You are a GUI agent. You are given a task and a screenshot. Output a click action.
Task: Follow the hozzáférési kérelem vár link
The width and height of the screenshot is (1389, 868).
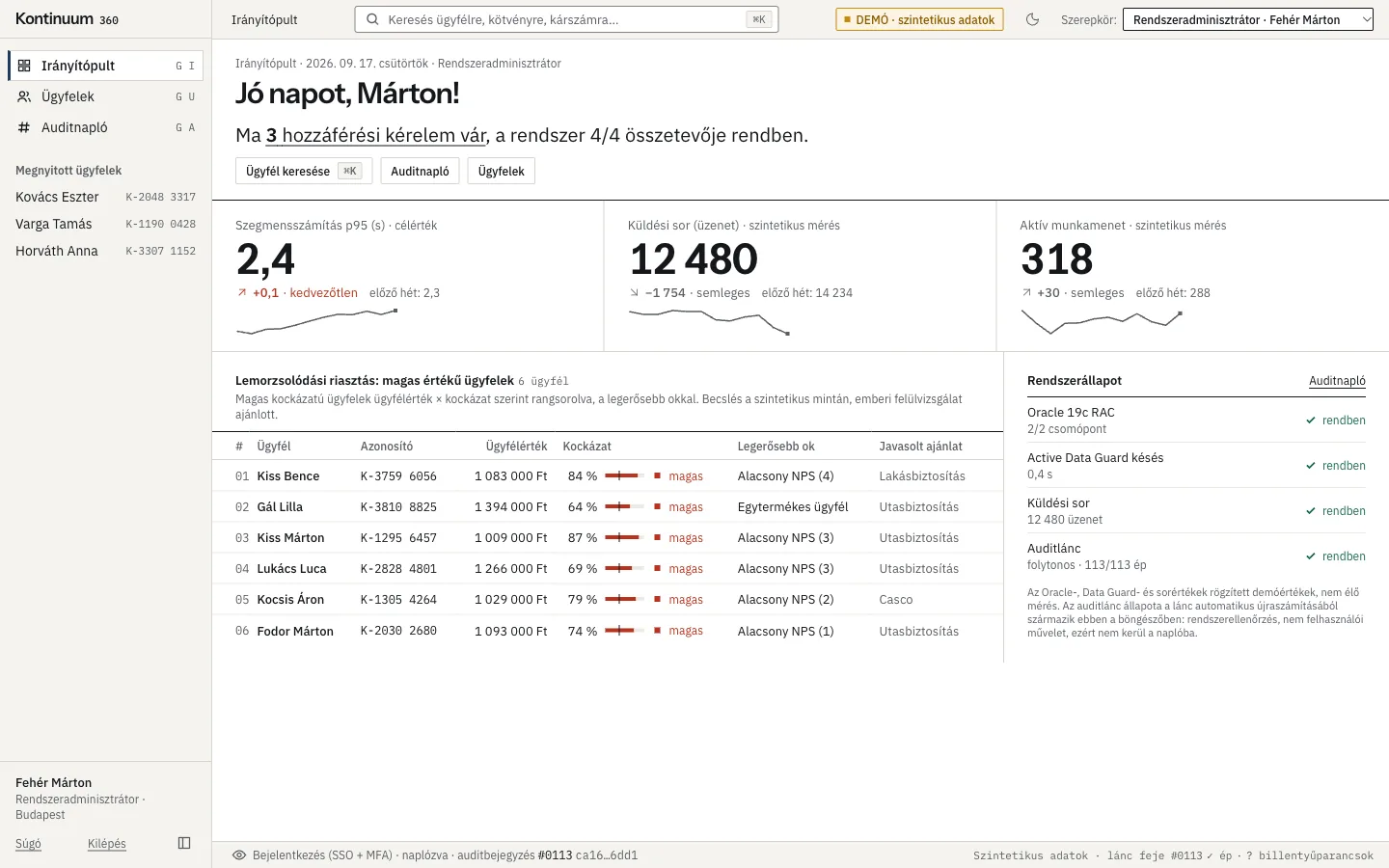tap(376, 136)
